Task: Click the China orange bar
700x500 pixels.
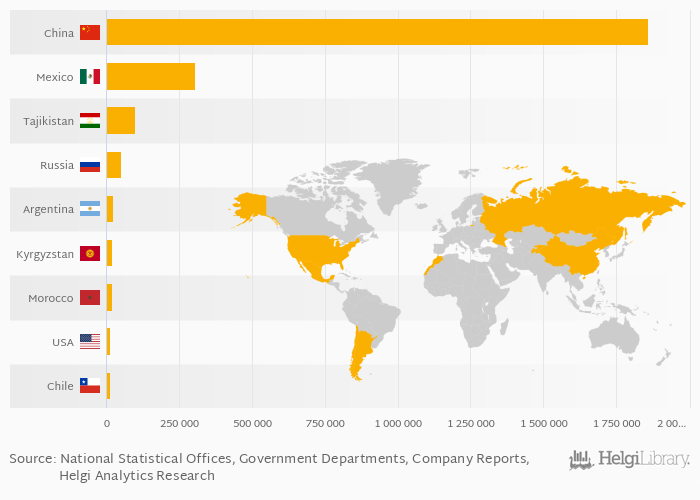Action: tap(376, 32)
